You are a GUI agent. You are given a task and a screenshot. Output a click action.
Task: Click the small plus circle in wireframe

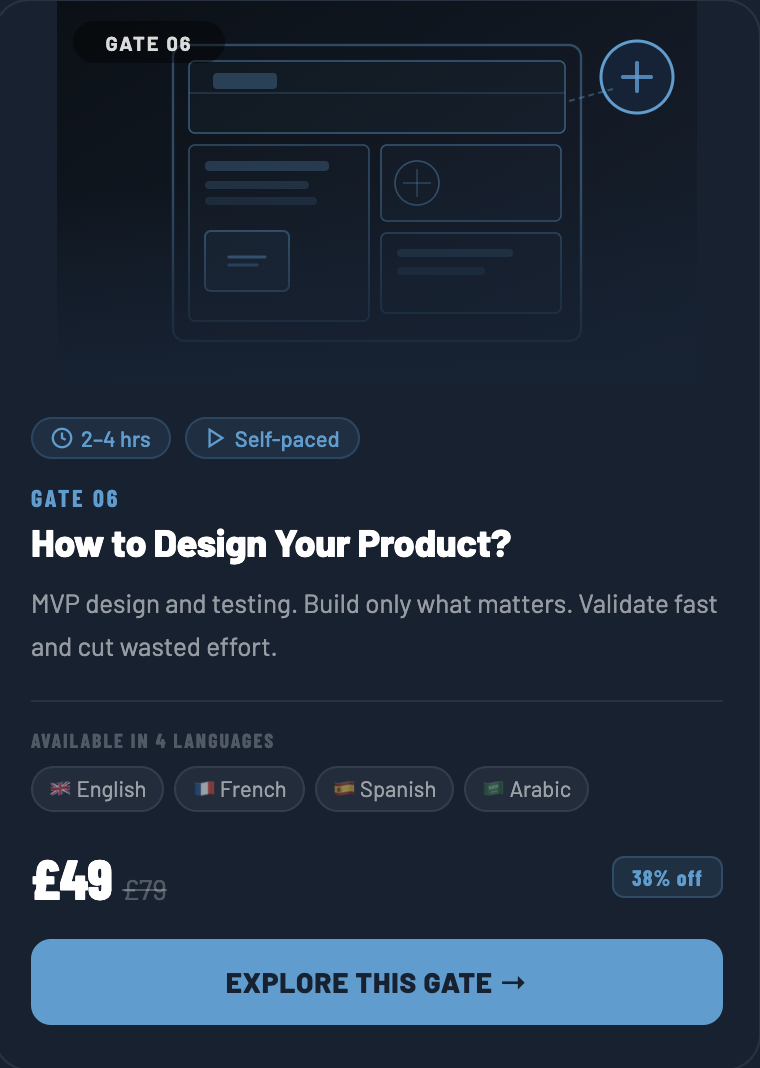click(x=417, y=183)
